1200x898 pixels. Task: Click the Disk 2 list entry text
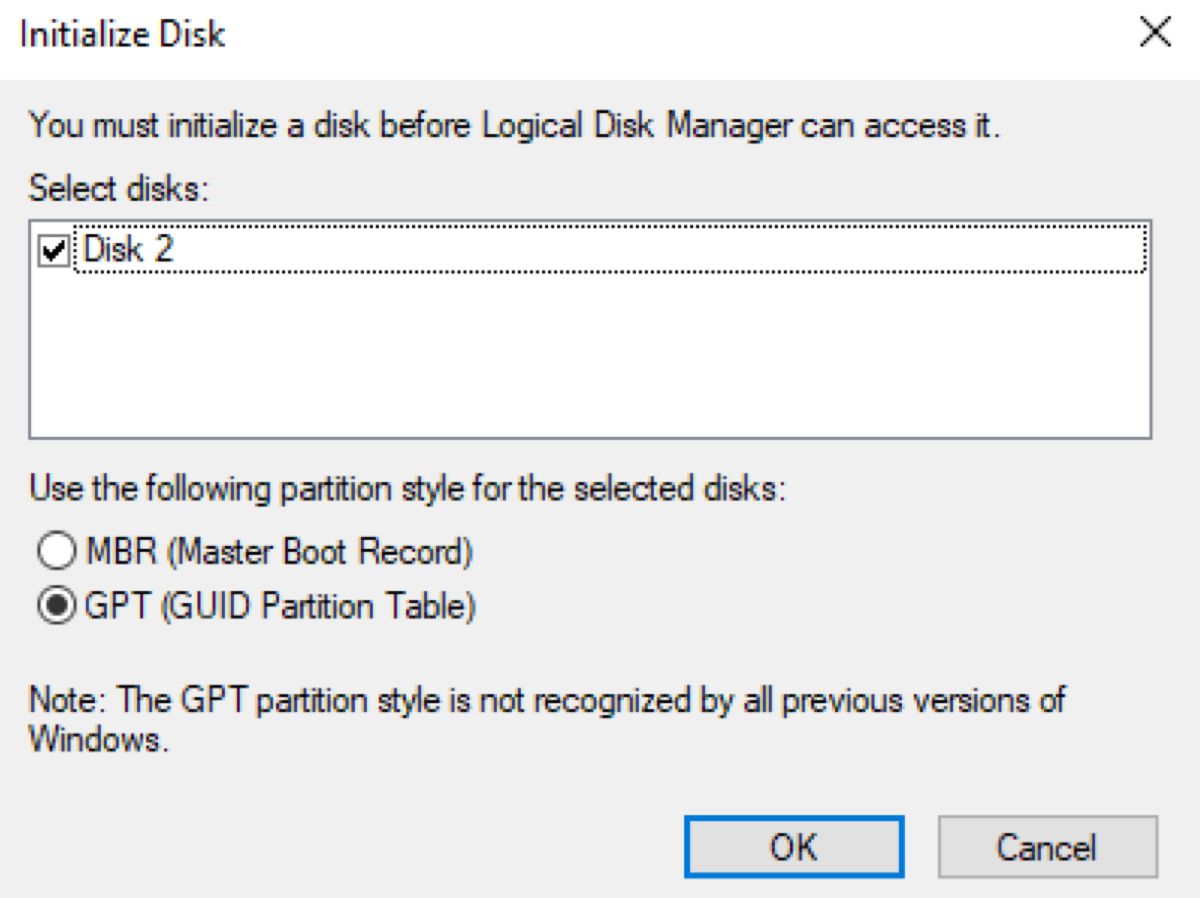[128, 250]
